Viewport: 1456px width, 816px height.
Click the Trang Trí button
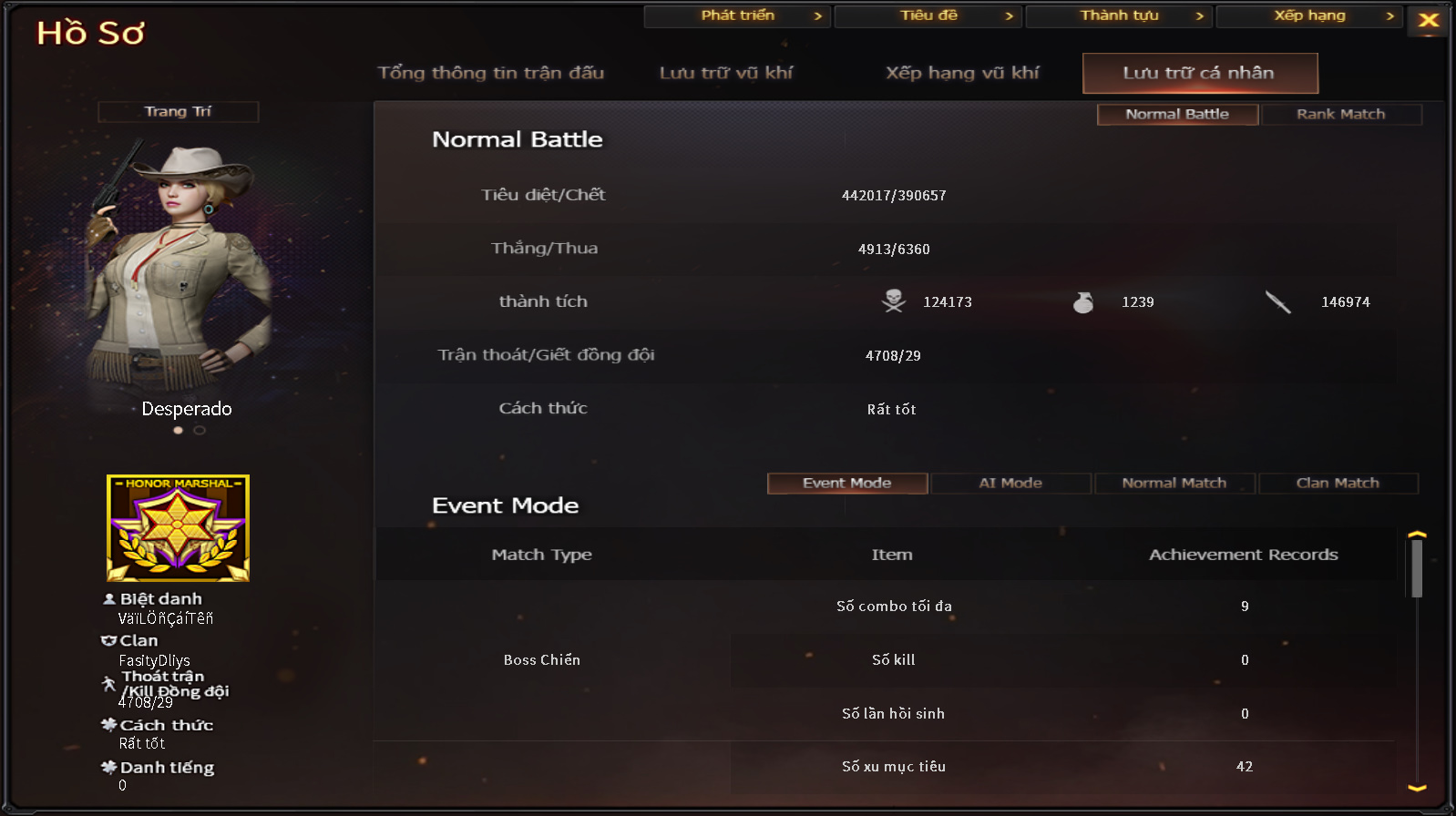coord(178,111)
